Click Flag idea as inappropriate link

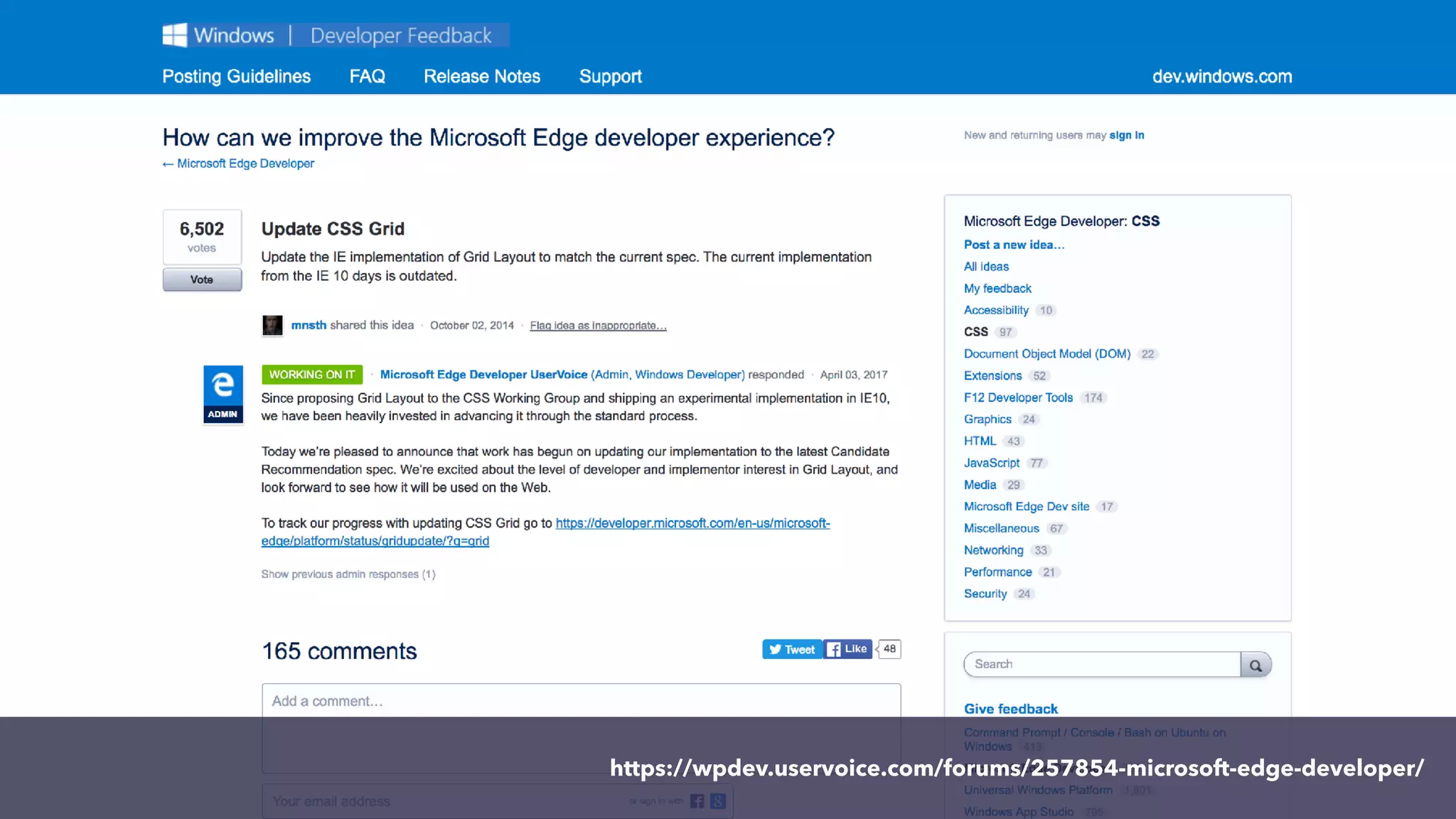(598, 326)
